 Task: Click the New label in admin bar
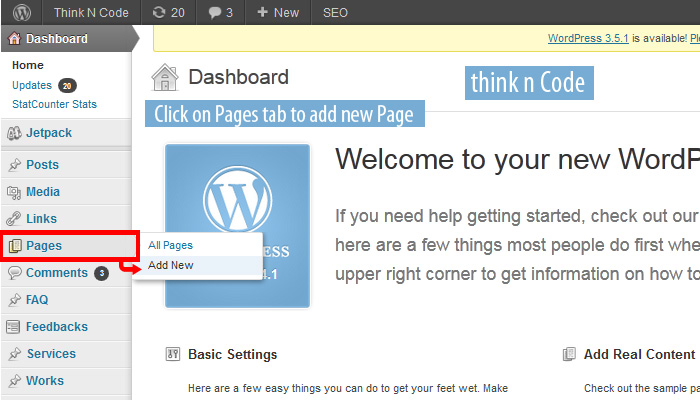286,12
